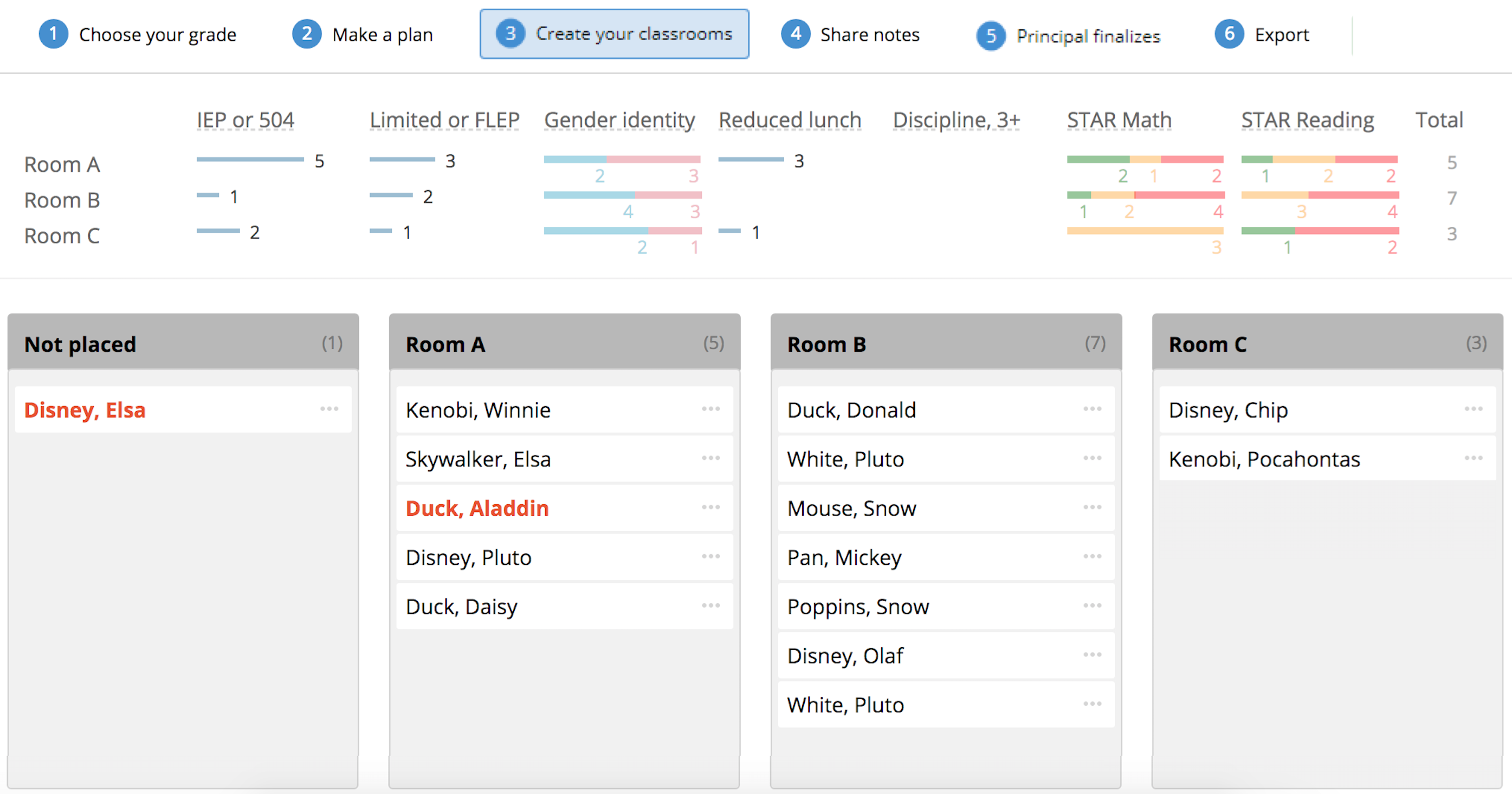Viewport: 1512px width, 794px height.
Task: Click Room A STAR Math color bar
Action: pyautogui.click(x=1145, y=159)
